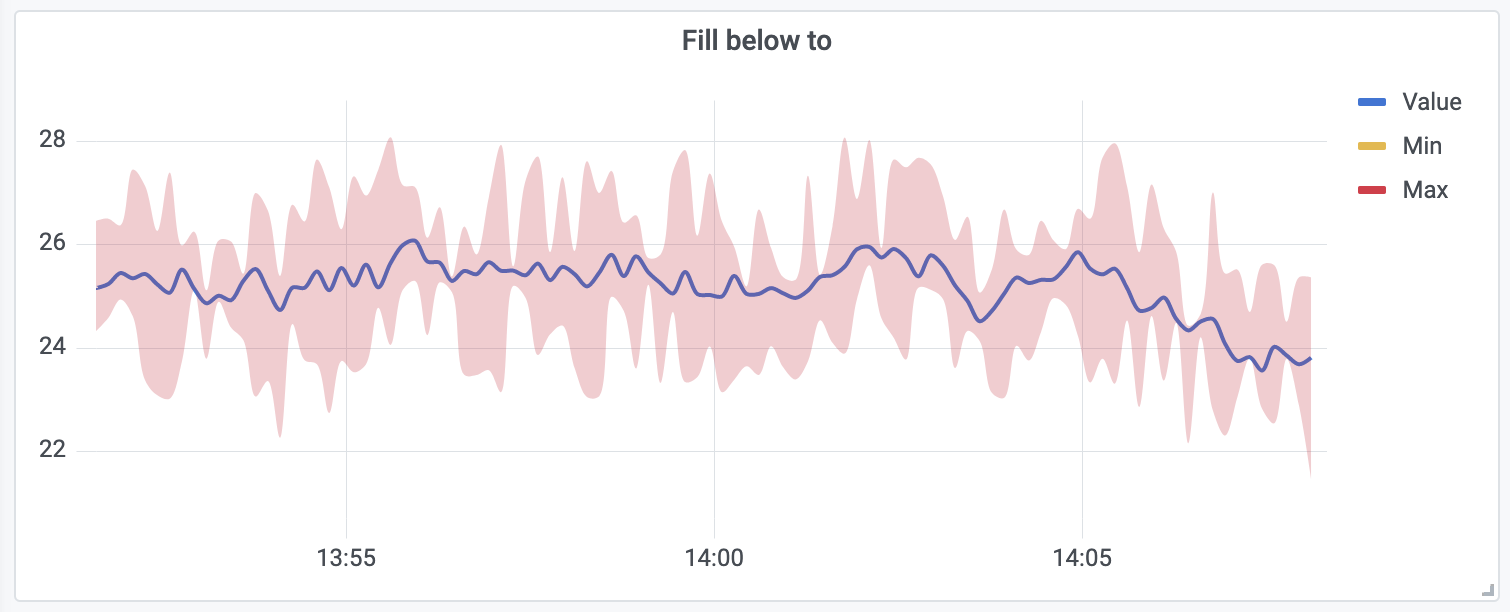Click the left starting point of the Value line
The image size is (1510, 612).
tap(97, 288)
